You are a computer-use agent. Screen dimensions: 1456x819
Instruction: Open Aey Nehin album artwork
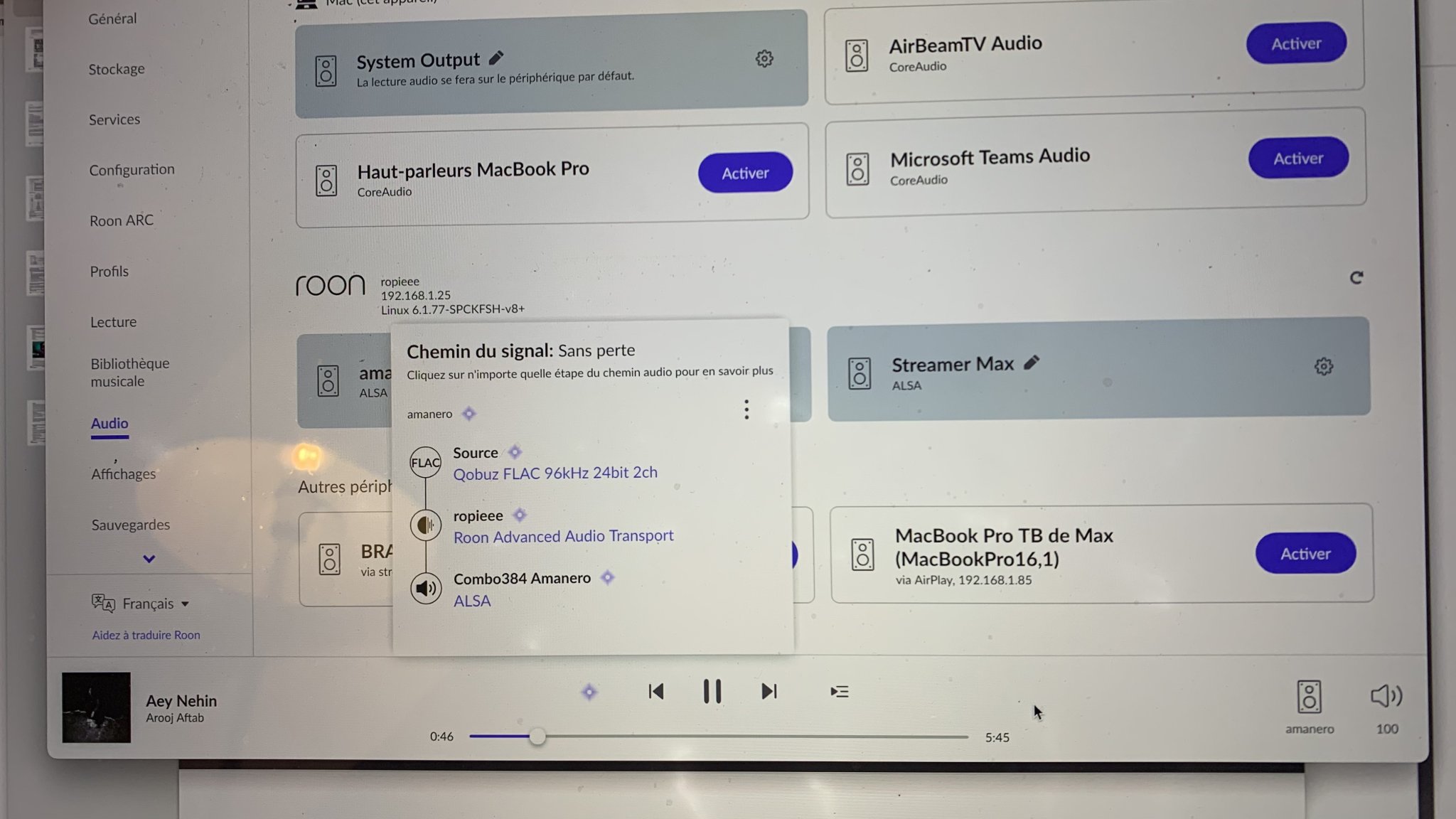[96, 707]
